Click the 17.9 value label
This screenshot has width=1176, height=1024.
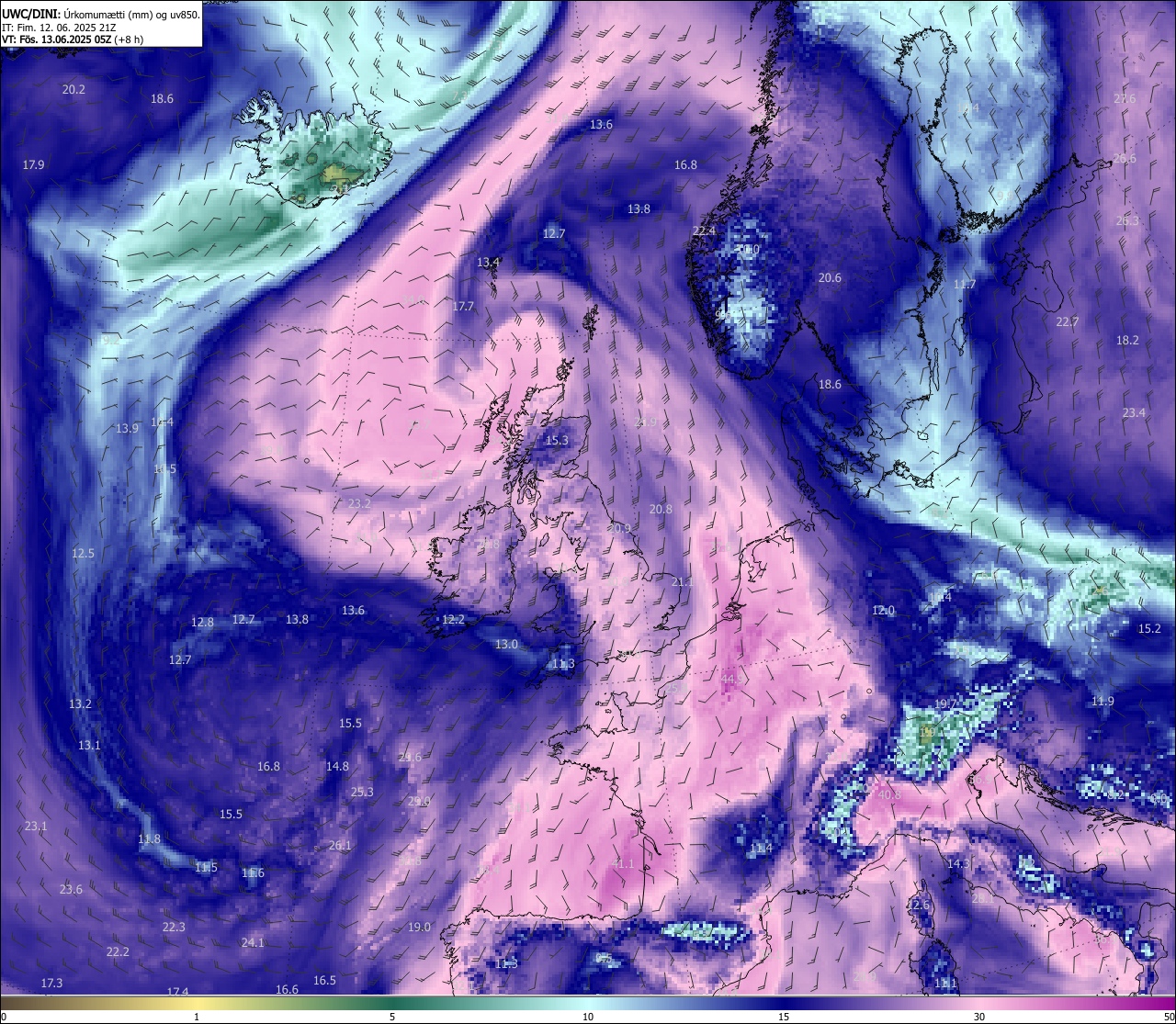click(33, 164)
